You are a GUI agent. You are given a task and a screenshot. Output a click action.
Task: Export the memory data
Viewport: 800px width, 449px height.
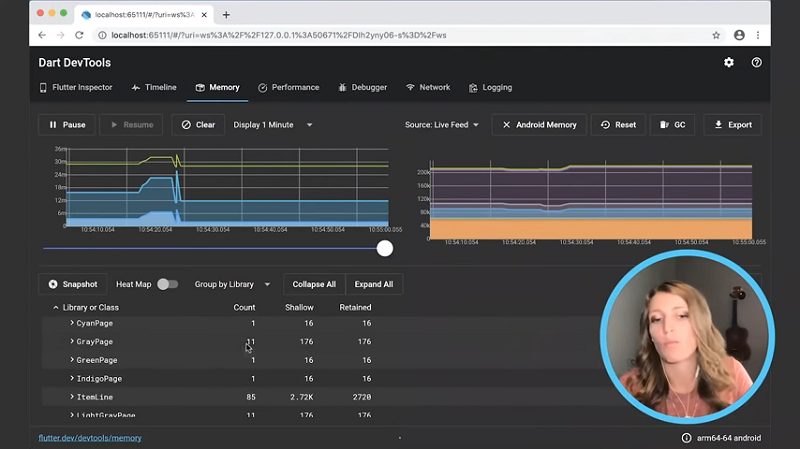[x=732, y=124]
